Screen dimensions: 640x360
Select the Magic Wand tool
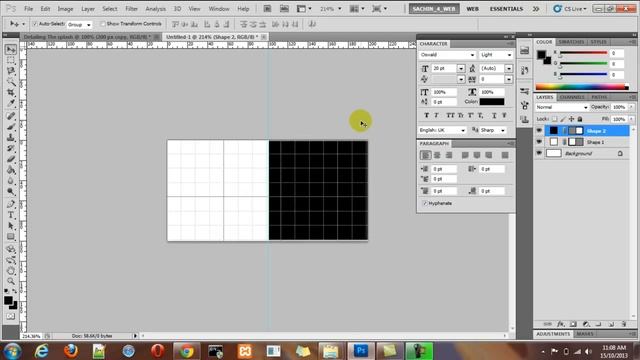pos(11,82)
